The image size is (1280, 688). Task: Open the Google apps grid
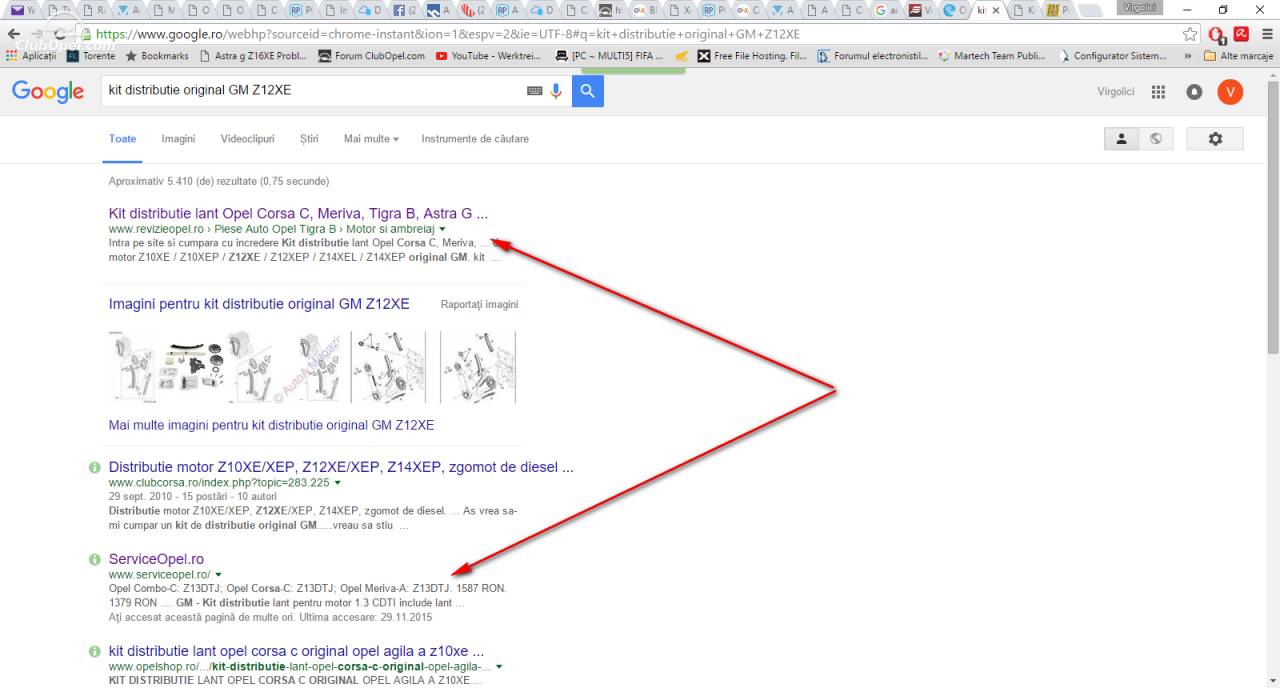pyautogui.click(x=1158, y=92)
